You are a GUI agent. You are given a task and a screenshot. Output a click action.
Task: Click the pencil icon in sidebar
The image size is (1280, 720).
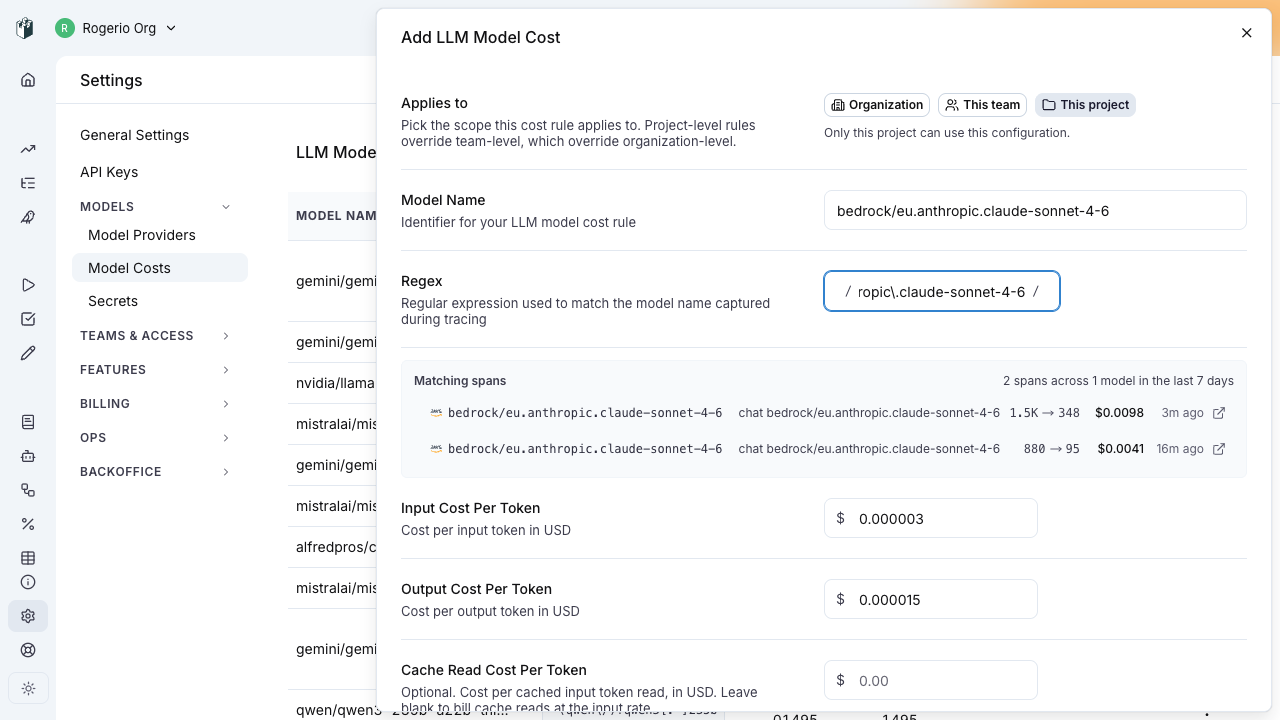(x=28, y=353)
